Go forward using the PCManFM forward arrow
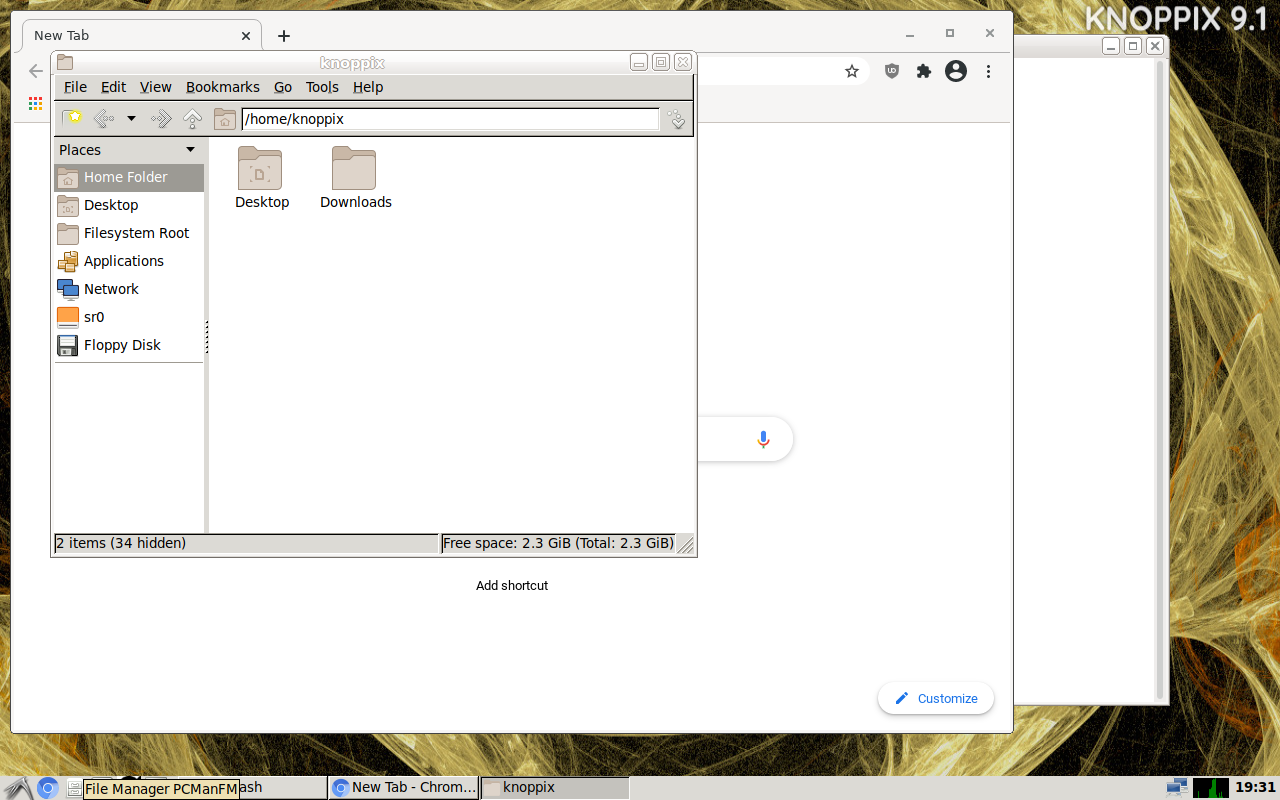This screenshot has width=1280, height=800. click(160, 119)
